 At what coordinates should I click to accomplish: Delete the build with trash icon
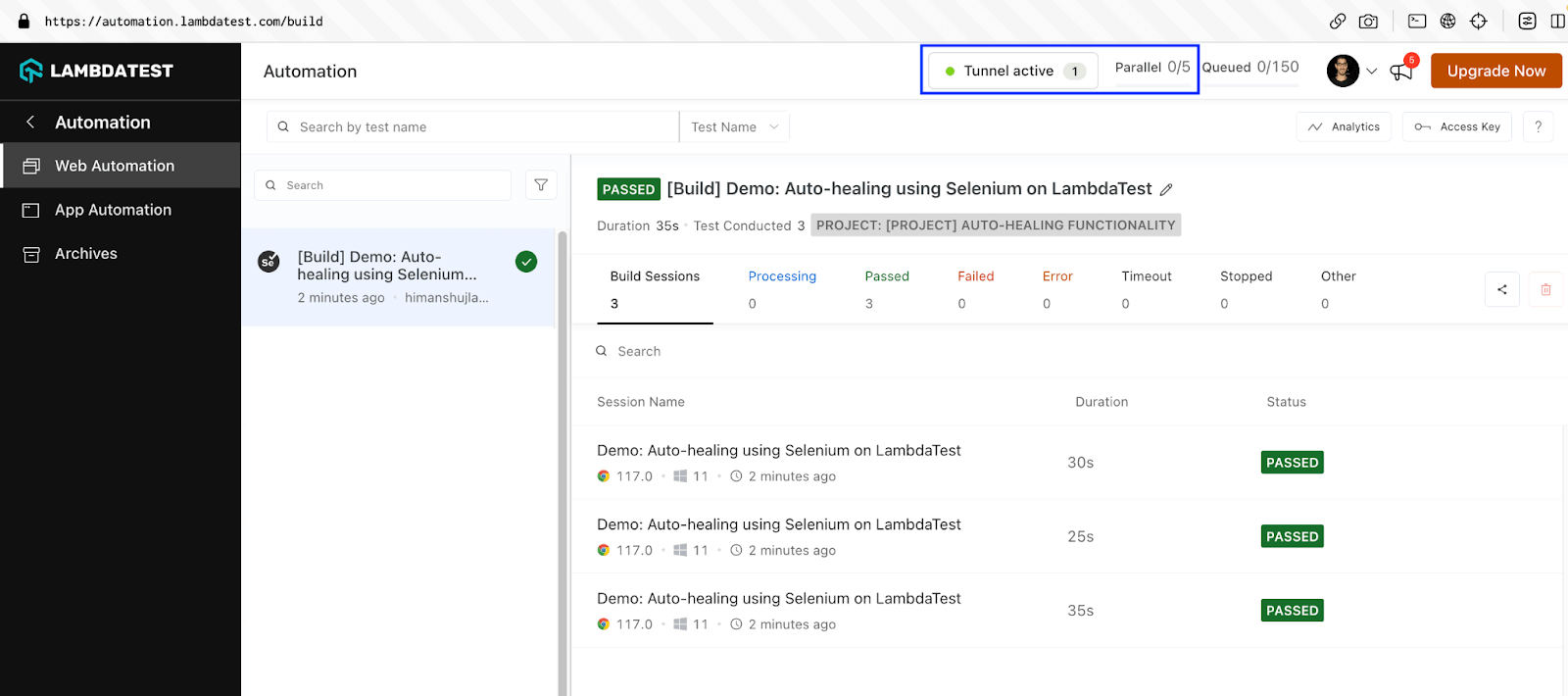point(1546,289)
